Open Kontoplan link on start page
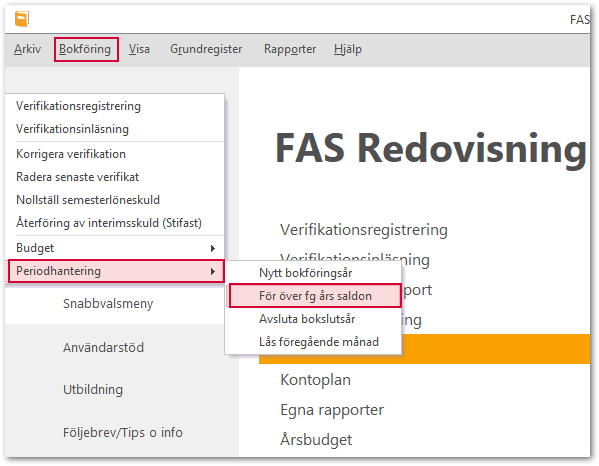 click(x=316, y=380)
